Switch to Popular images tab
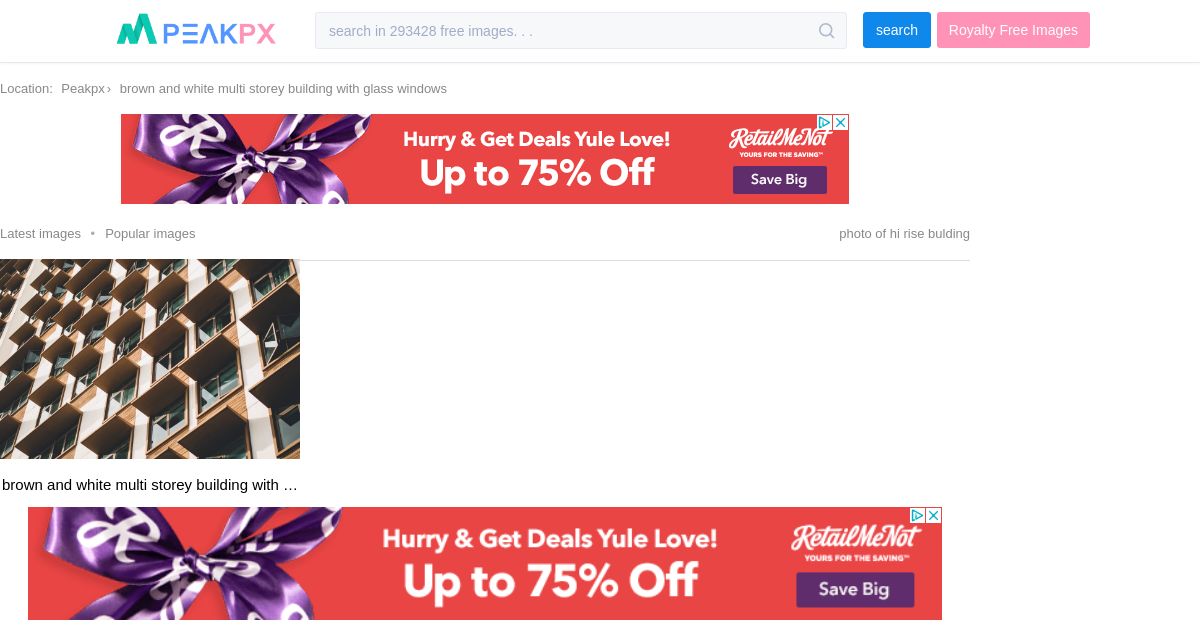 click(150, 233)
